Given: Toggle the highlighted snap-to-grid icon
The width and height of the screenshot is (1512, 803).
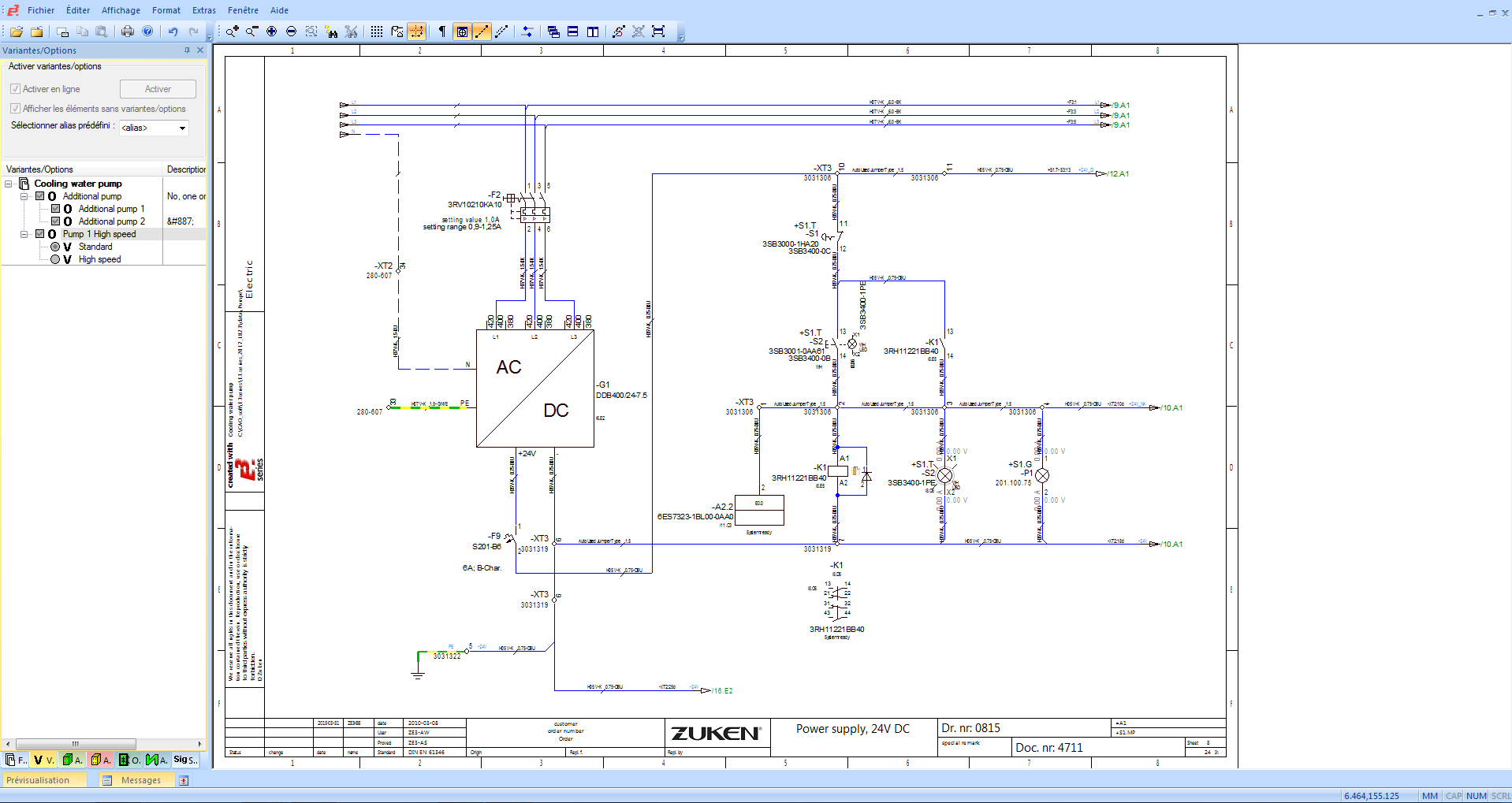Looking at the screenshot, I should [416, 32].
